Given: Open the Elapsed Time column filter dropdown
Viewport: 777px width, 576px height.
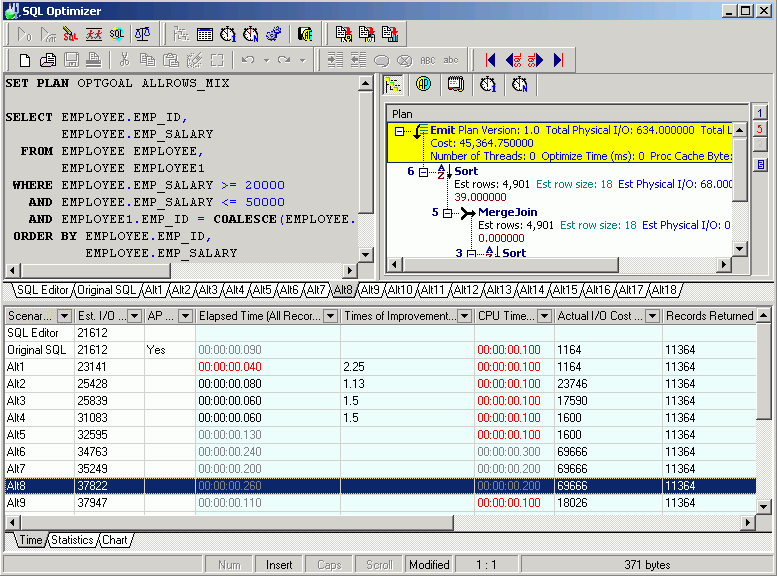Looking at the screenshot, I should 331,316.
